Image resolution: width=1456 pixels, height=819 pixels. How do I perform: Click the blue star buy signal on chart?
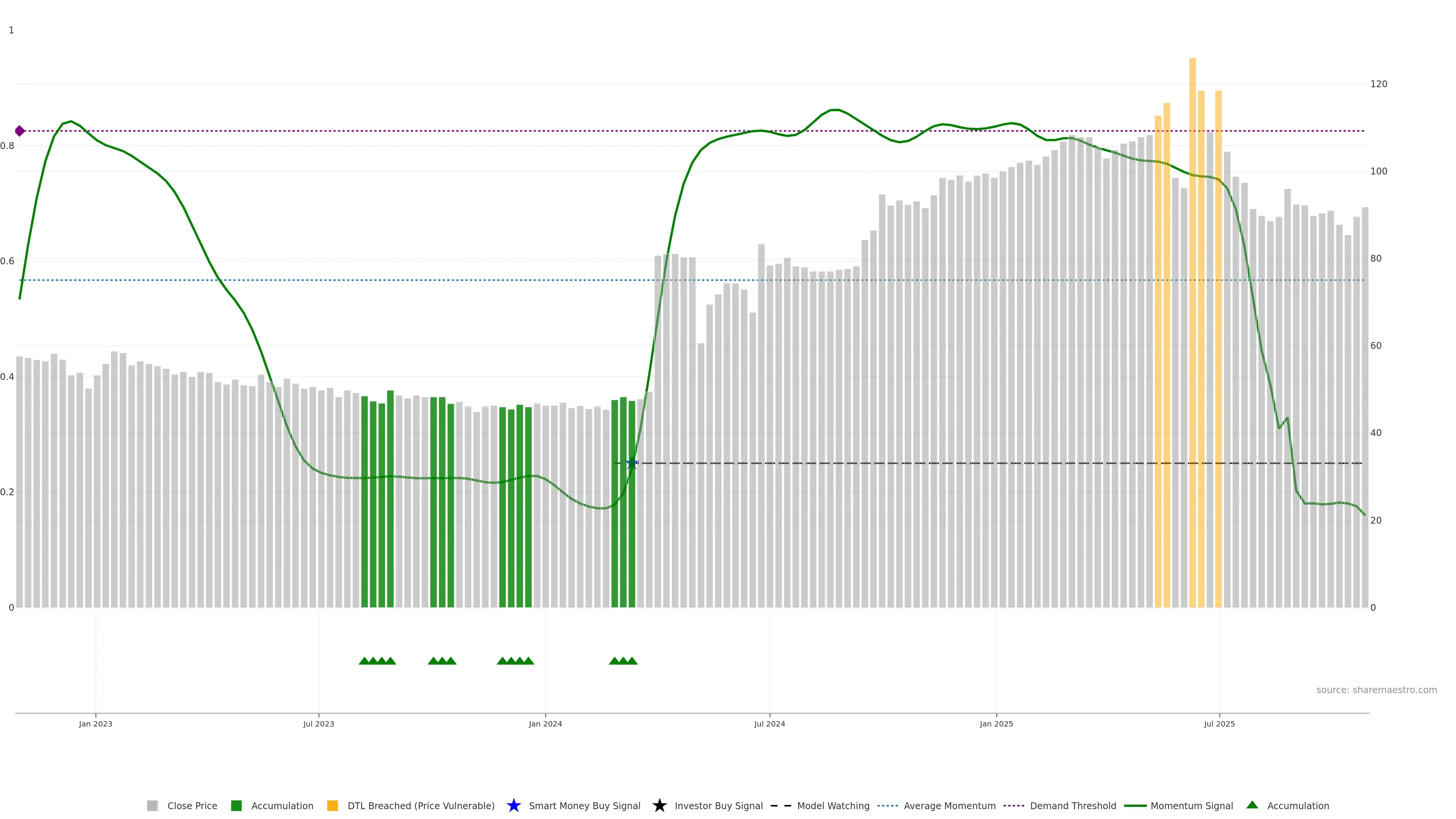pyautogui.click(x=632, y=463)
